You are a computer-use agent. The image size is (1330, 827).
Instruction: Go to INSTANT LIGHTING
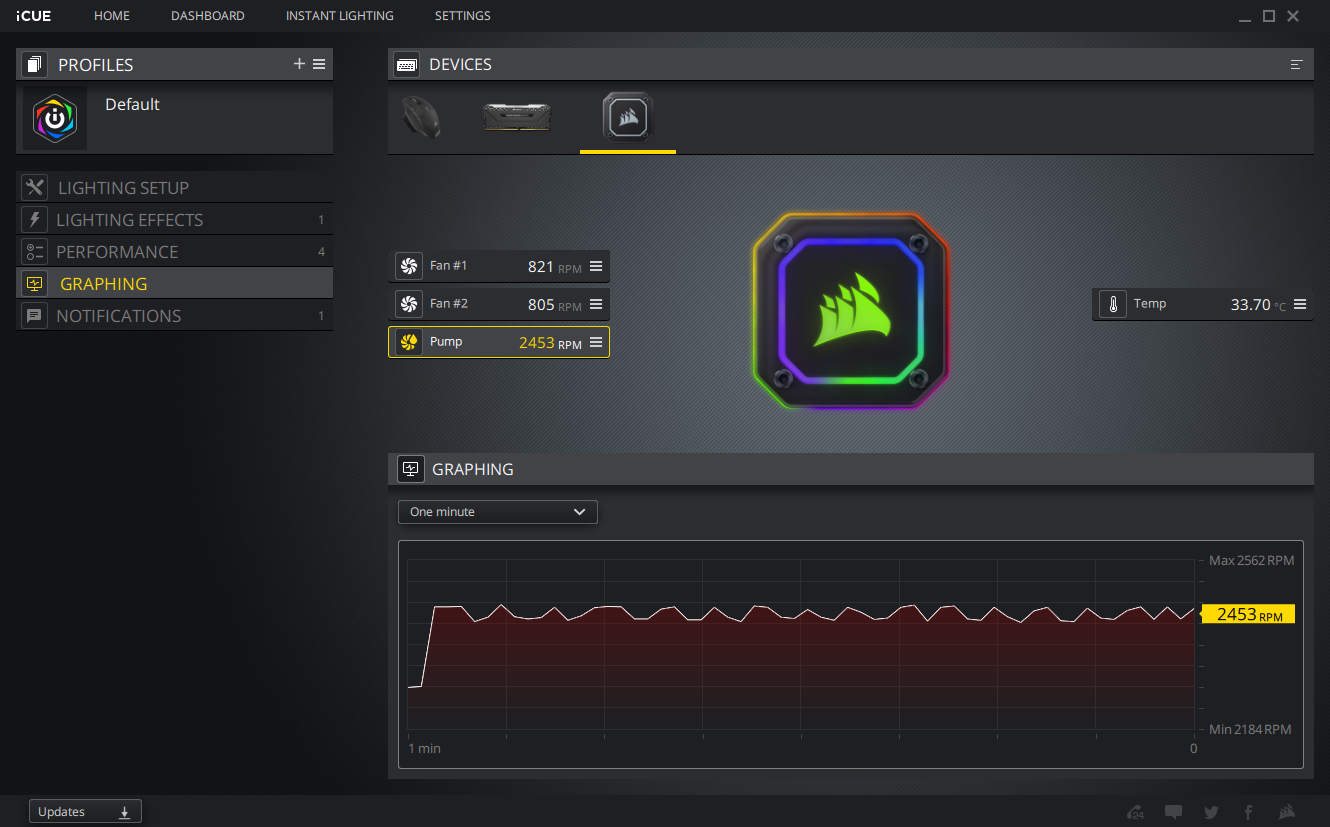point(340,16)
